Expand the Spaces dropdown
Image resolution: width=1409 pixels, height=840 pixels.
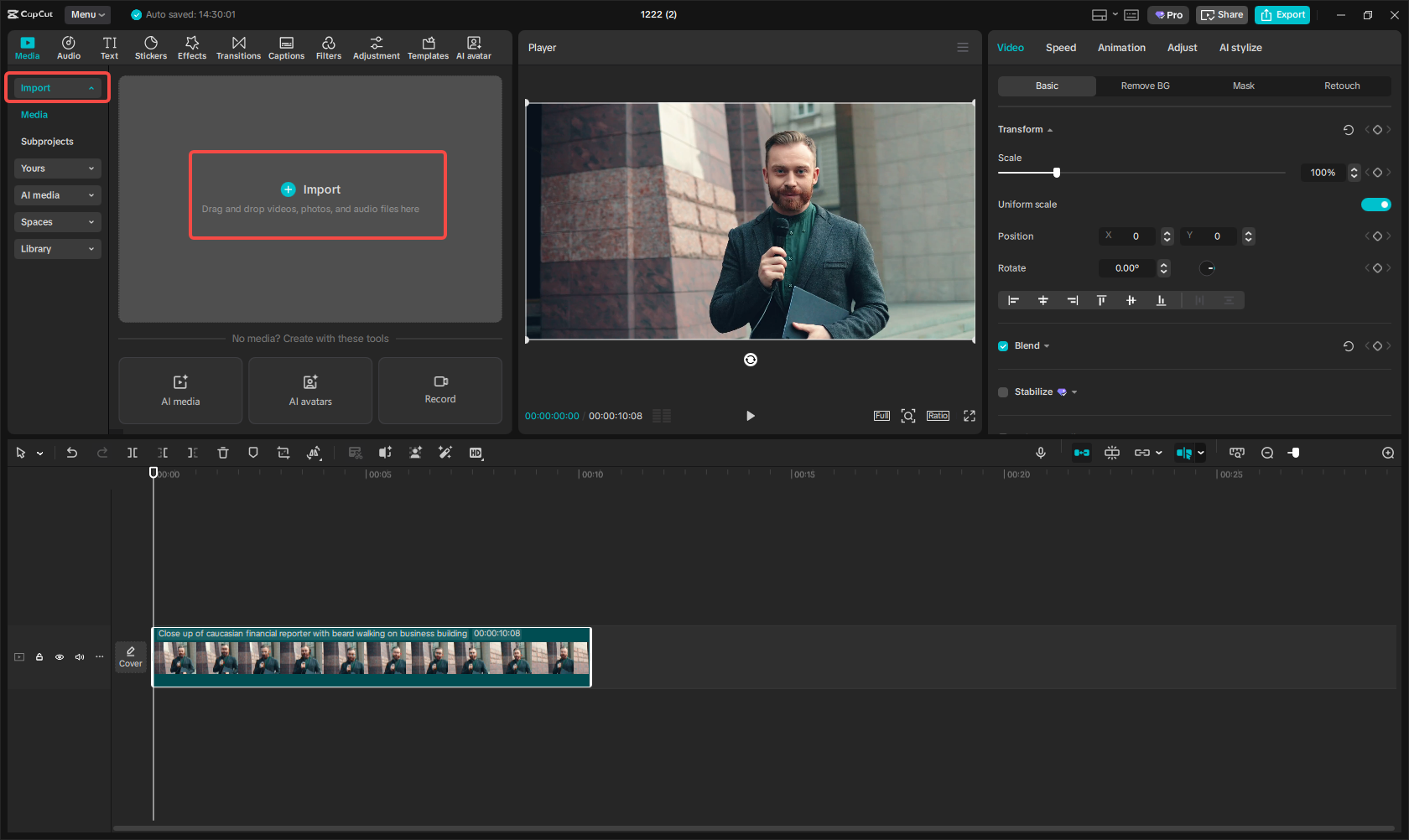57,221
